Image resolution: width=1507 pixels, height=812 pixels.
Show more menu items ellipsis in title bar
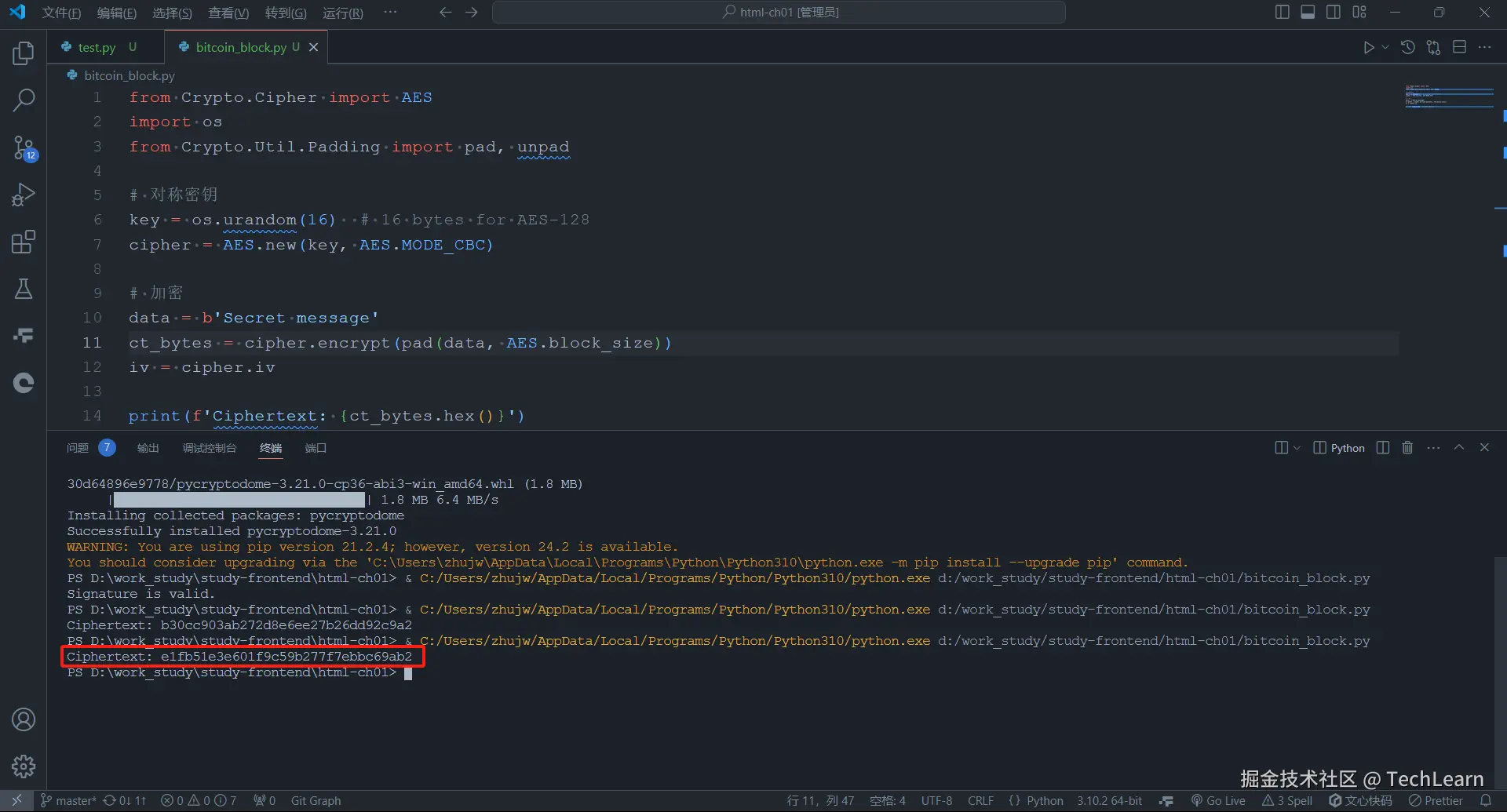[x=390, y=13]
